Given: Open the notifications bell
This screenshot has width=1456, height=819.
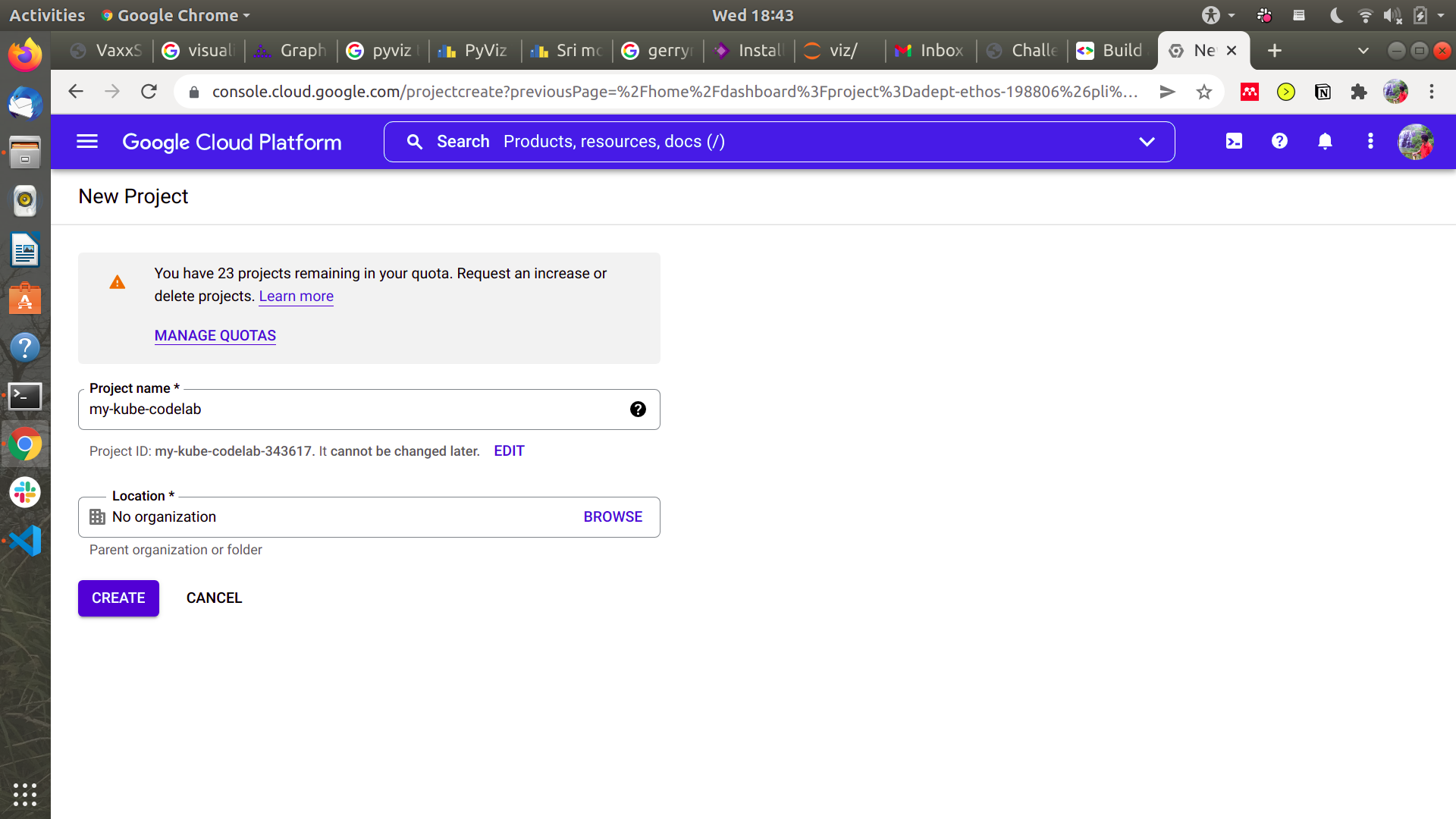Looking at the screenshot, I should pyautogui.click(x=1325, y=142).
